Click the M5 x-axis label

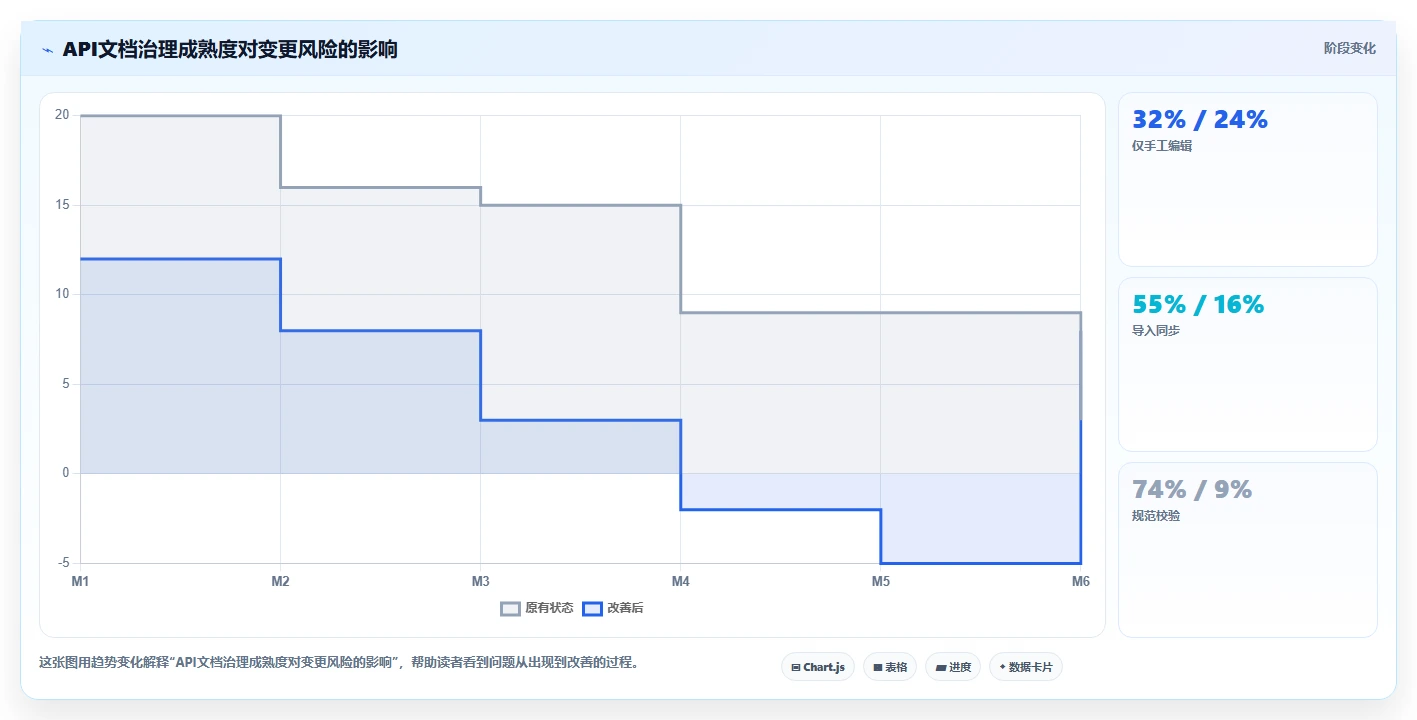[880, 581]
